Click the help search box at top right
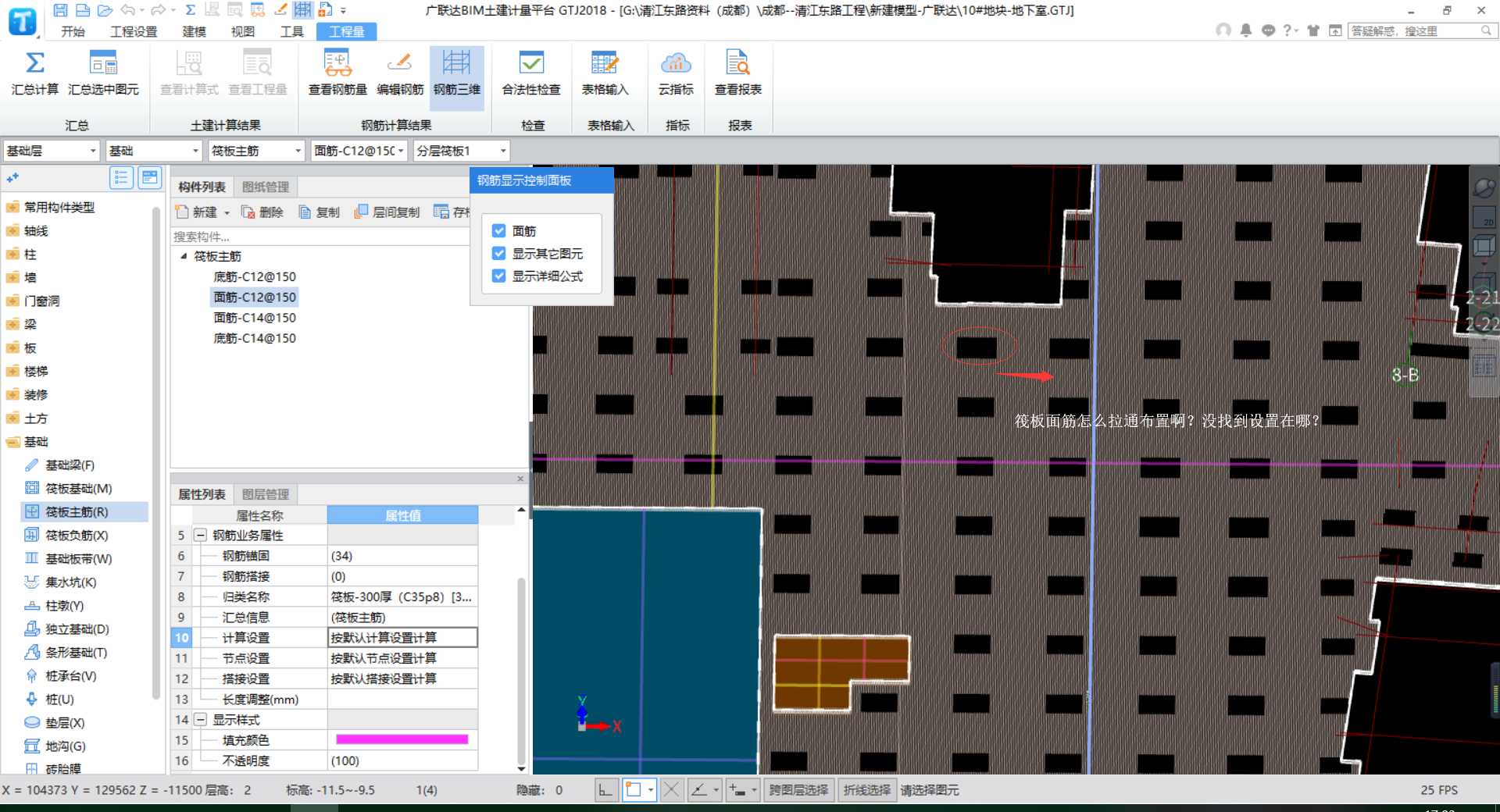1500x812 pixels. click(x=1421, y=30)
